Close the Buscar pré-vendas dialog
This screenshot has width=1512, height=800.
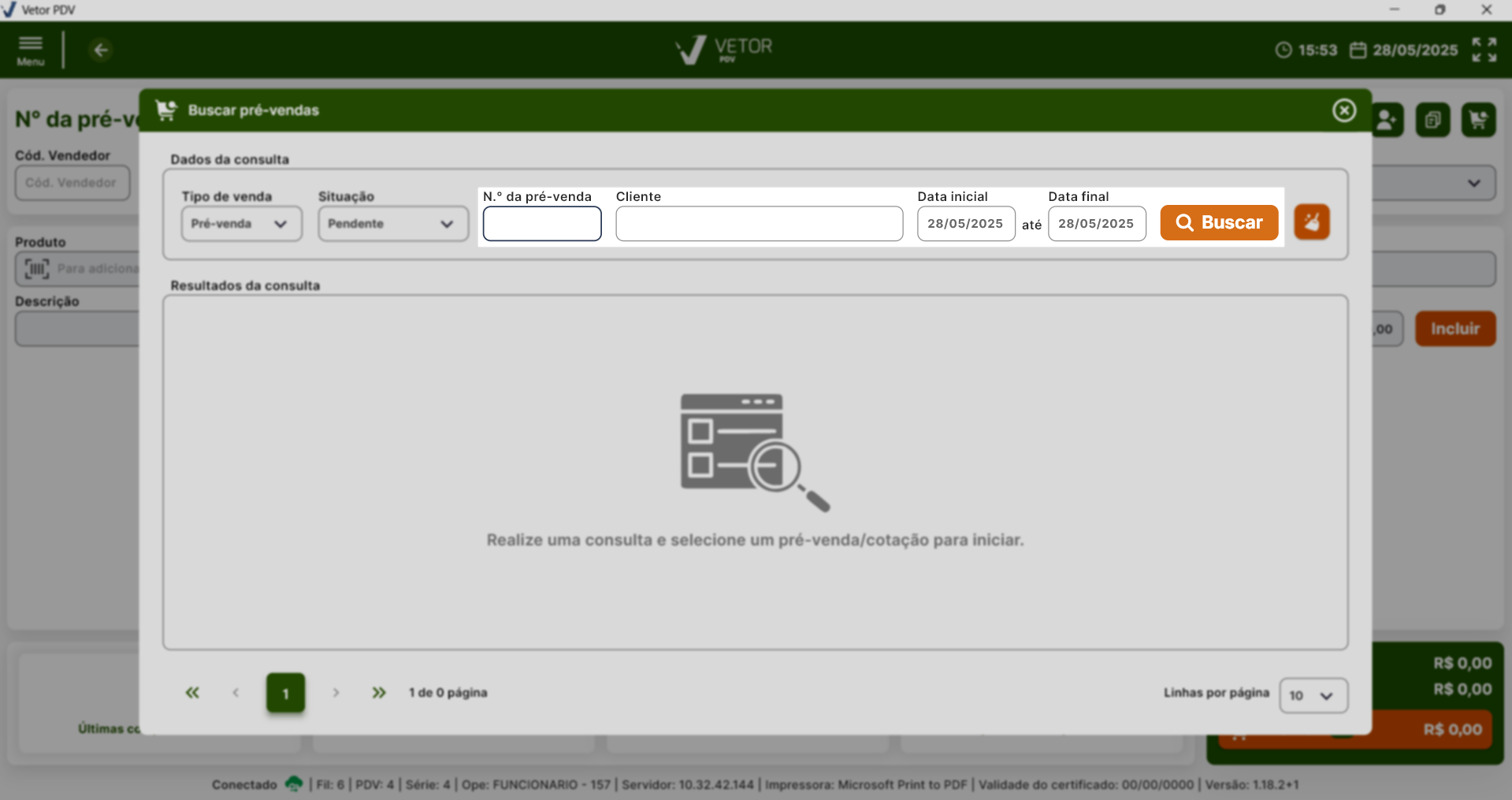click(x=1344, y=110)
